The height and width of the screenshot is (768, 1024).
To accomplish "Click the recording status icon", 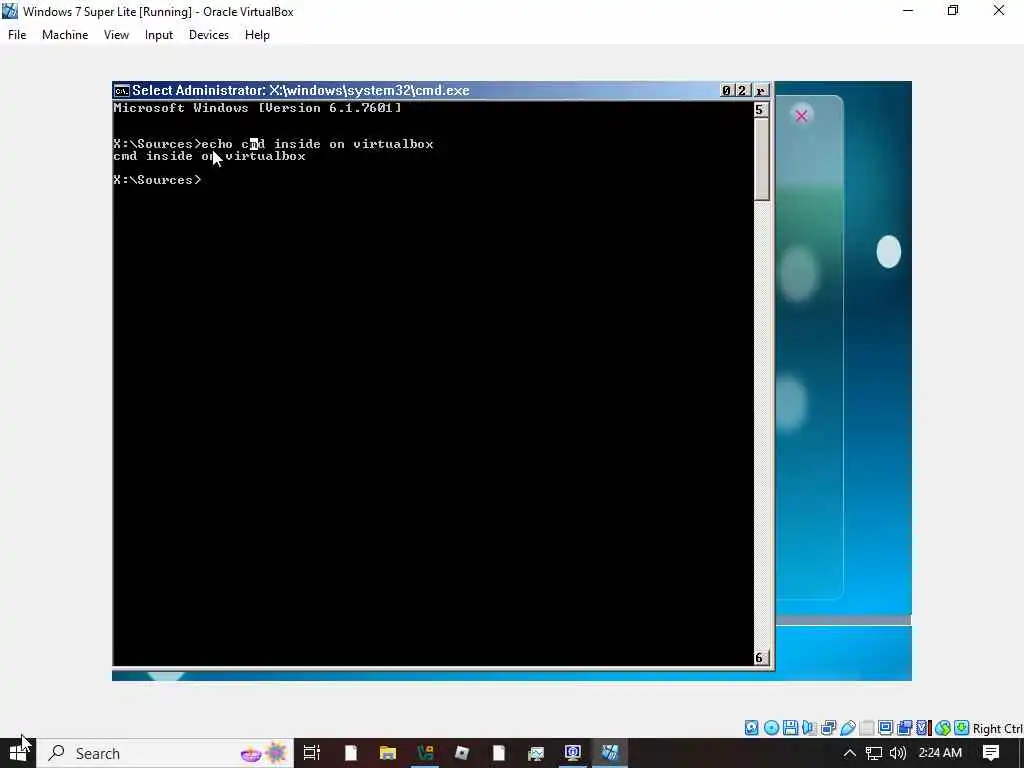I will click(x=904, y=728).
